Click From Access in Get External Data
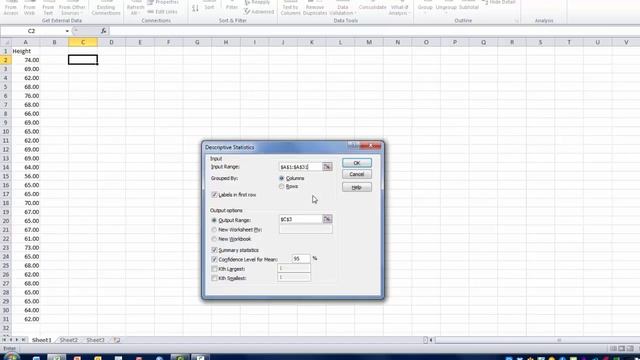This screenshot has height=360, width=640. point(11,8)
